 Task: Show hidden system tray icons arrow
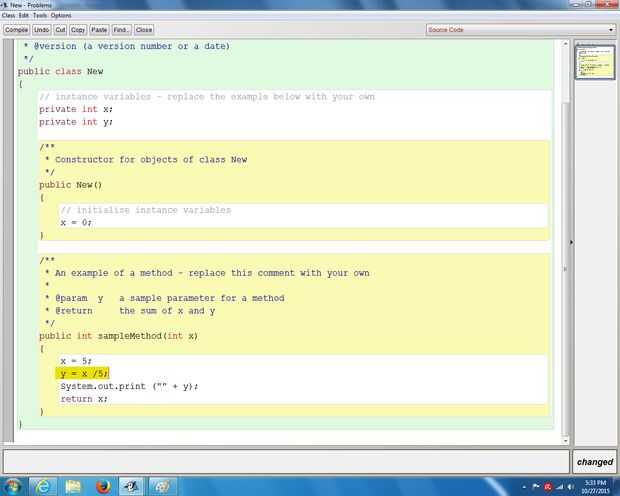point(524,487)
